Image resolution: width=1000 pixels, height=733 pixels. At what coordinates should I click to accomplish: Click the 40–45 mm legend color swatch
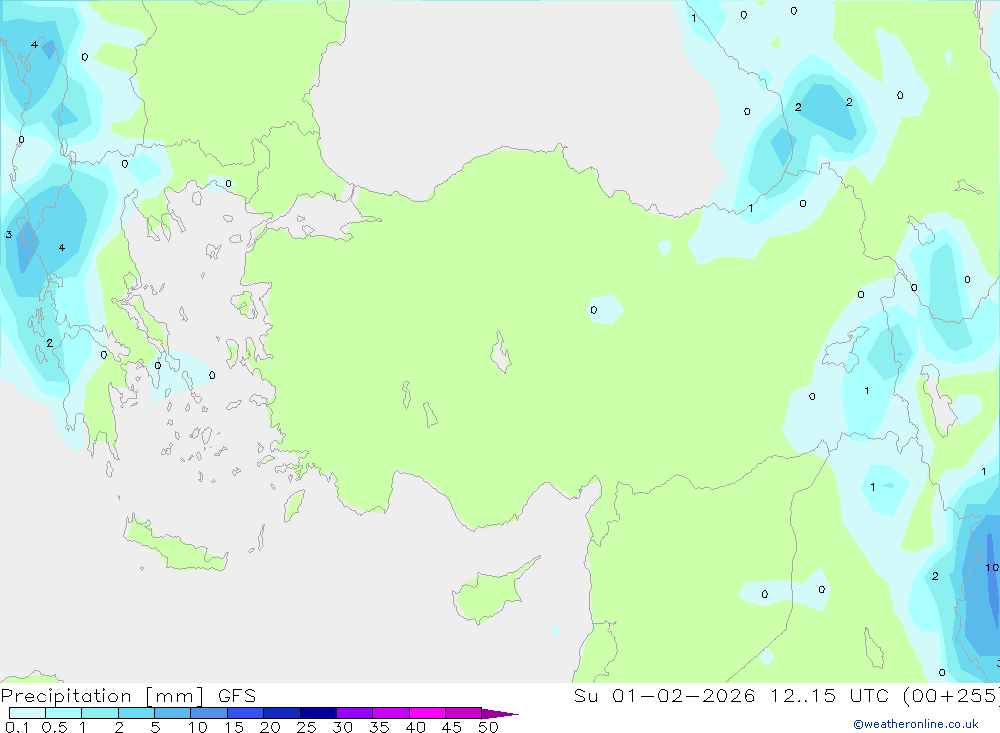pos(427,713)
